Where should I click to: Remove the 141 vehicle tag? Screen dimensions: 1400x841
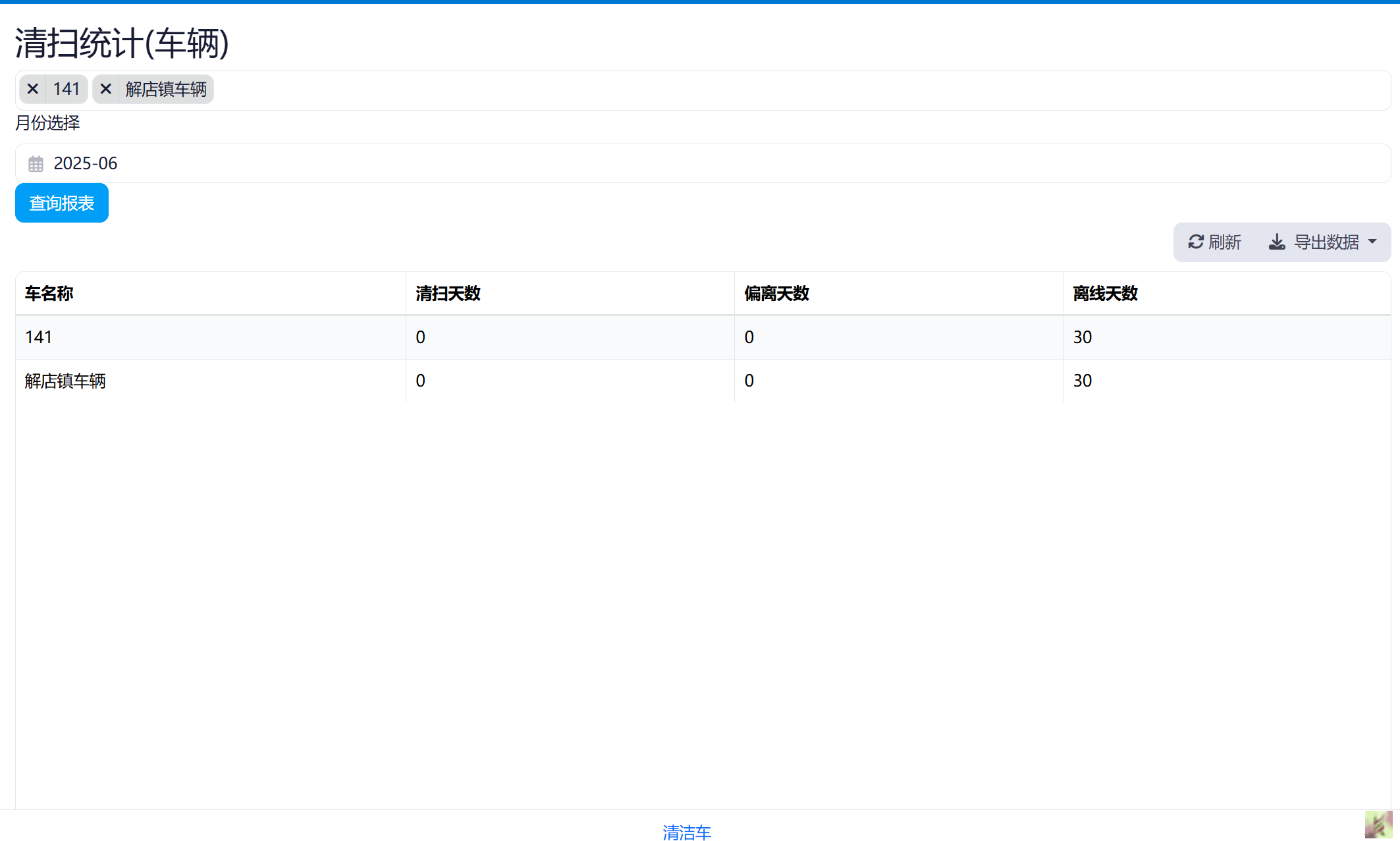(32, 89)
